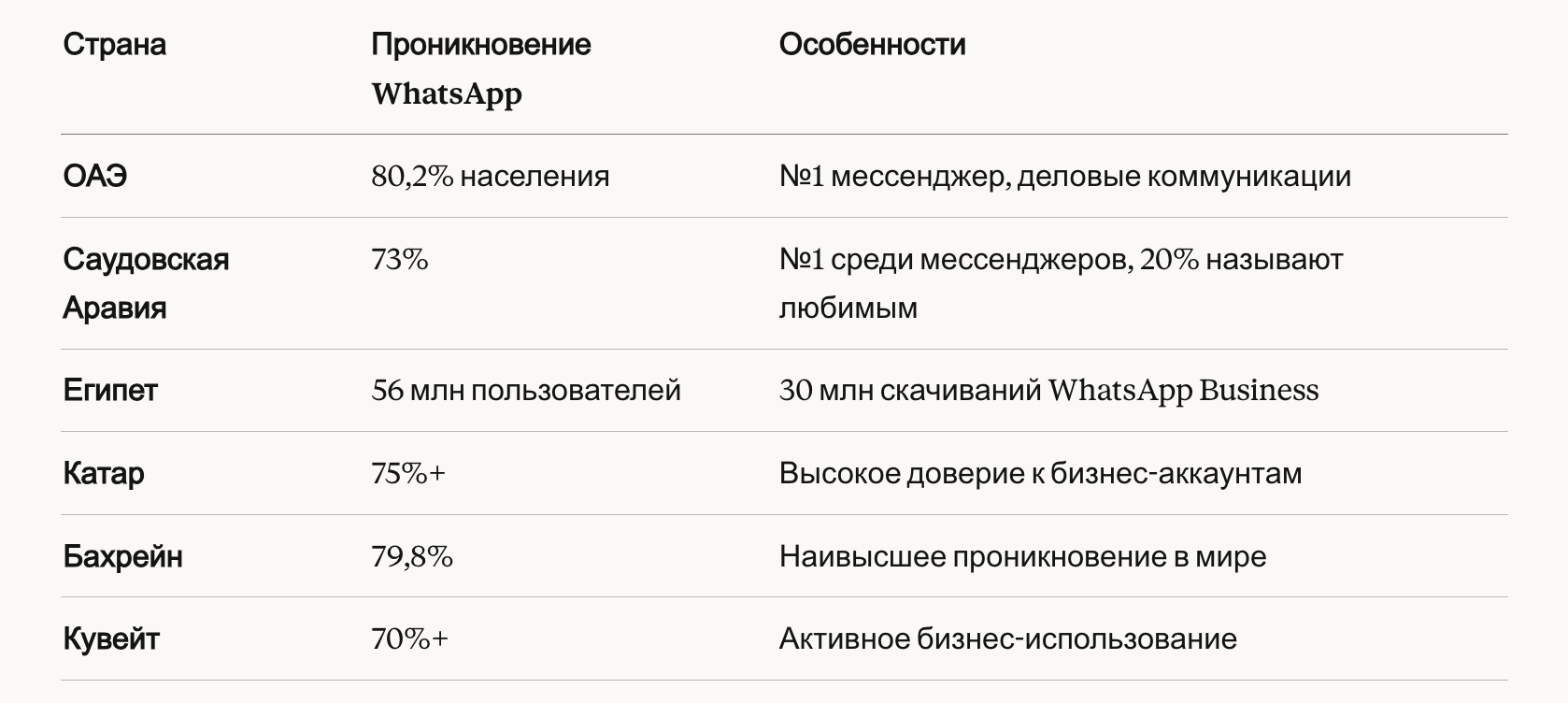Screen dimensions: 1568x703
Task: Select the Бахрейн row label
Action: tap(122, 556)
